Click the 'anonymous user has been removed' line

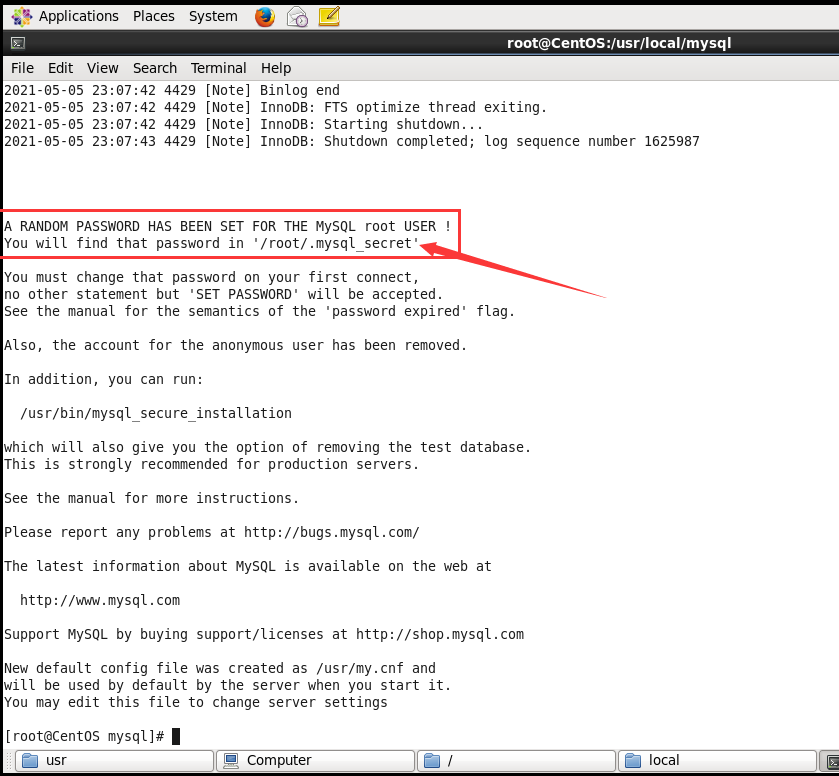click(235, 346)
